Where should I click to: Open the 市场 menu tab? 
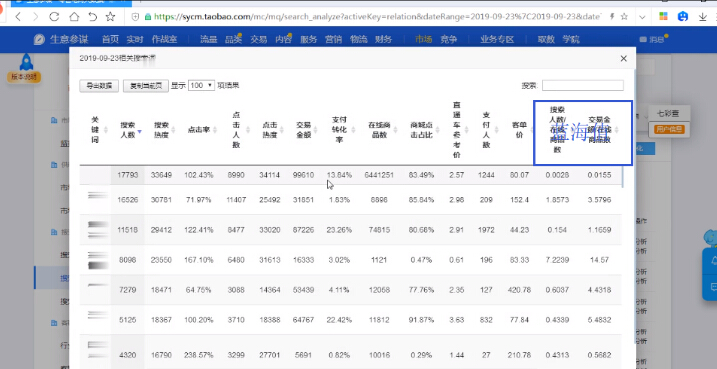(423, 39)
